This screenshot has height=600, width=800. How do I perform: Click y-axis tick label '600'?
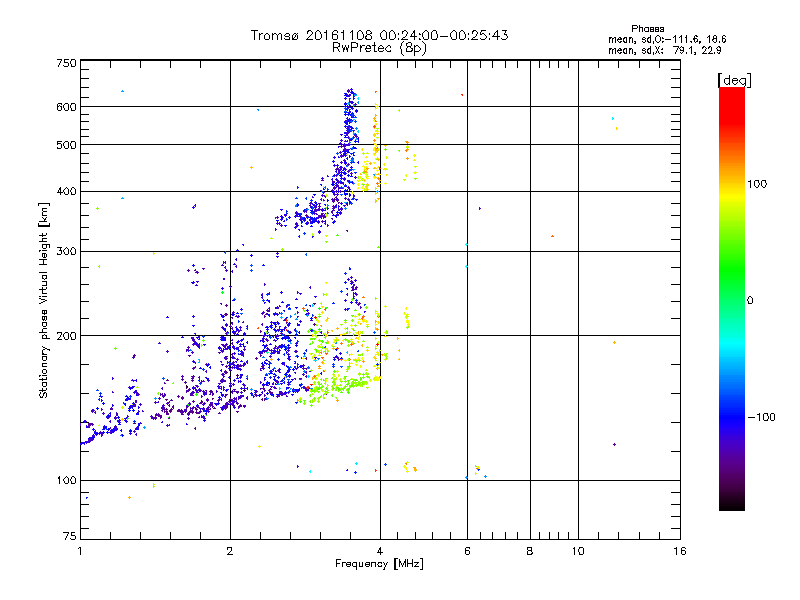(x=66, y=107)
